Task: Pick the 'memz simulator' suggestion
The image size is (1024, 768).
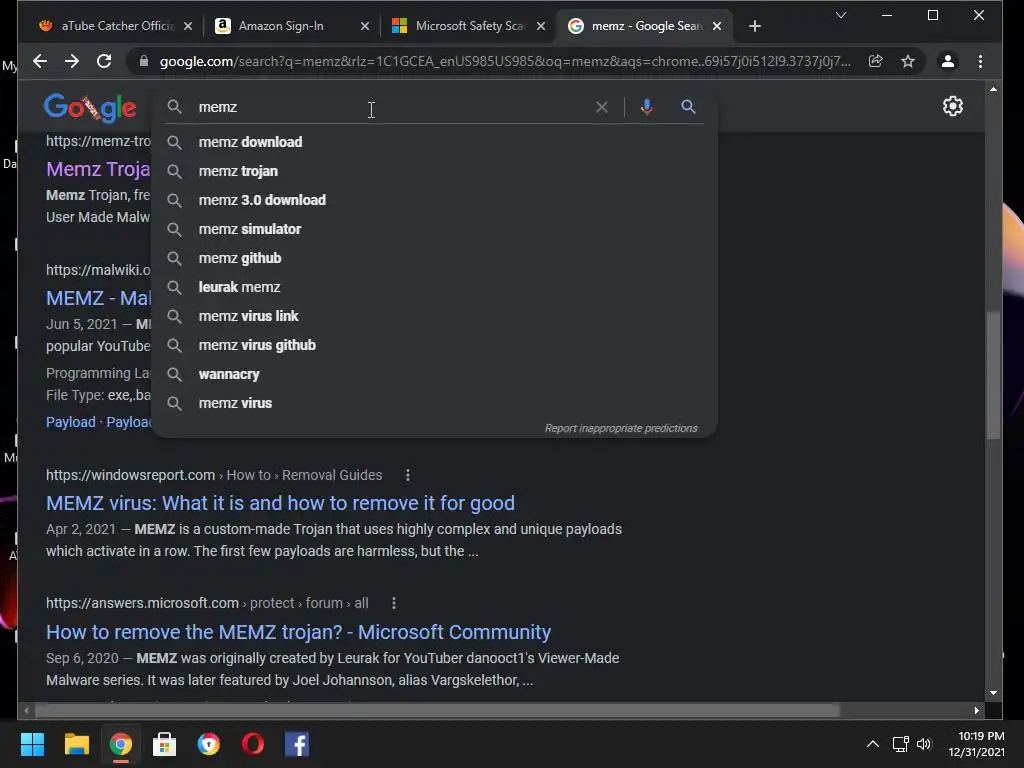Action: tap(434, 229)
